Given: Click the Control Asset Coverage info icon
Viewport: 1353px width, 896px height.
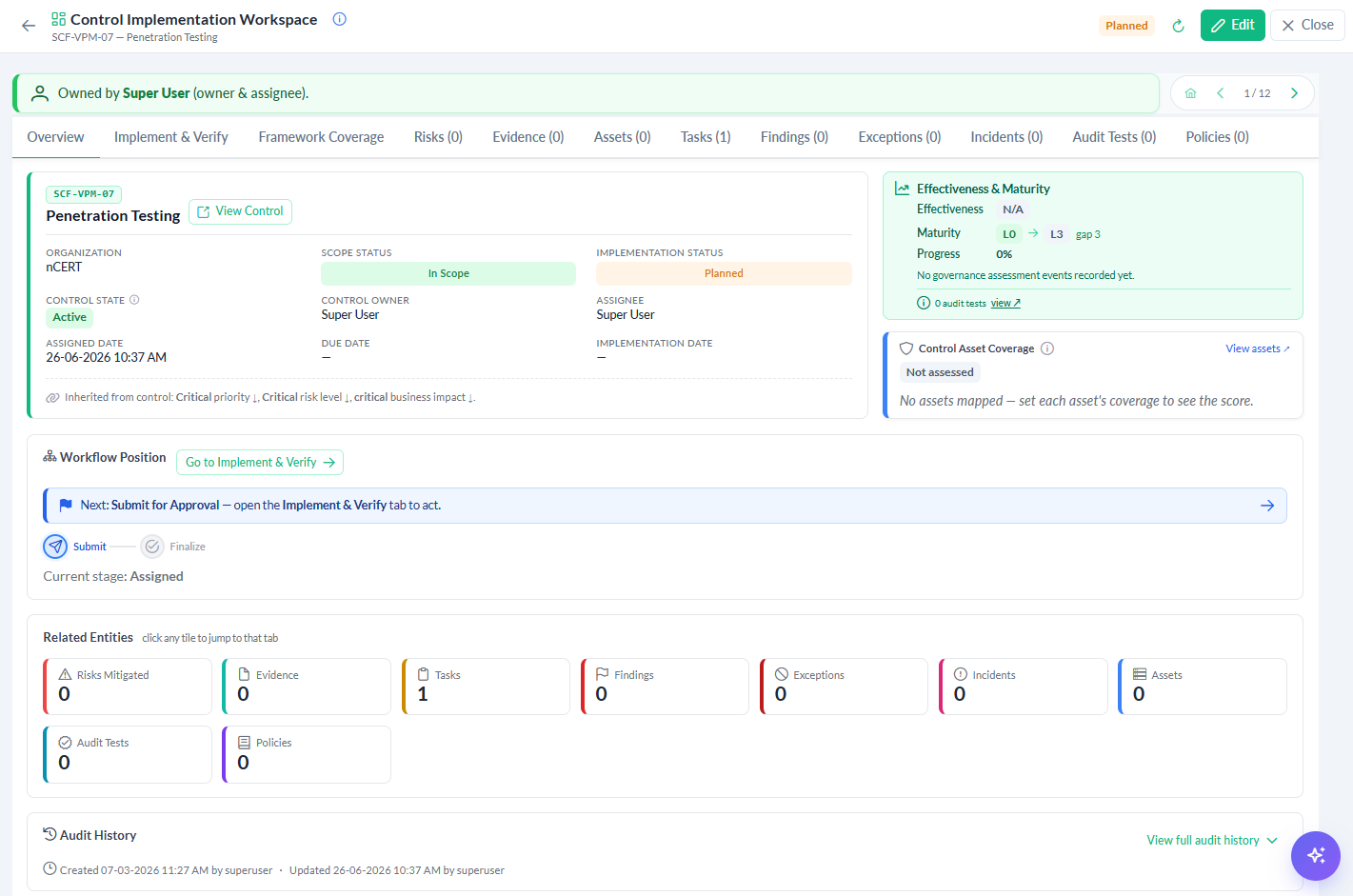Looking at the screenshot, I should 1047,348.
